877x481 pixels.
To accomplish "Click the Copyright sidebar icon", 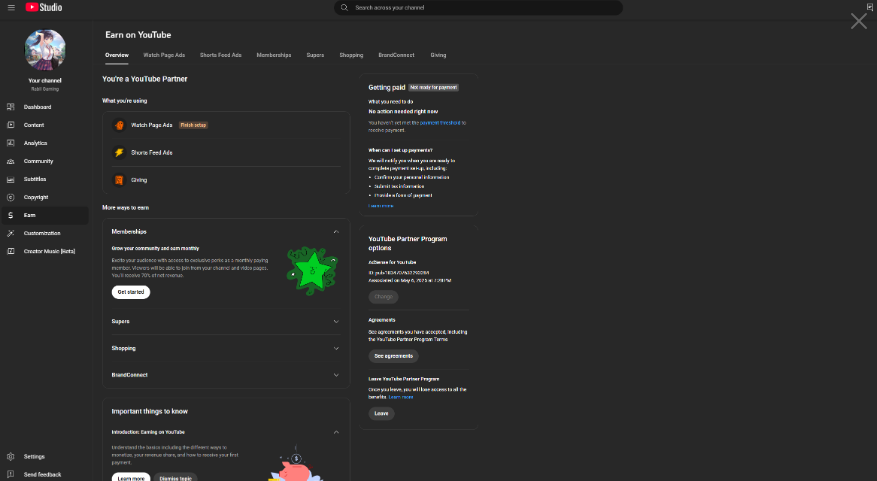I will point(11,197).
